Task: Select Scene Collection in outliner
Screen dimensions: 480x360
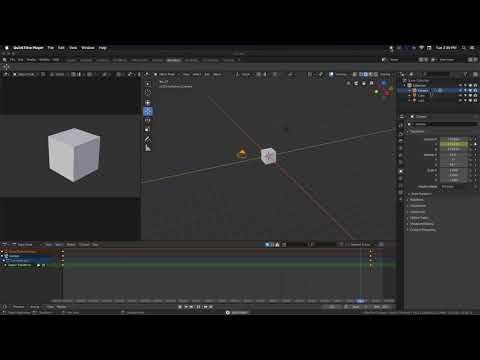Action: [419, 81]
